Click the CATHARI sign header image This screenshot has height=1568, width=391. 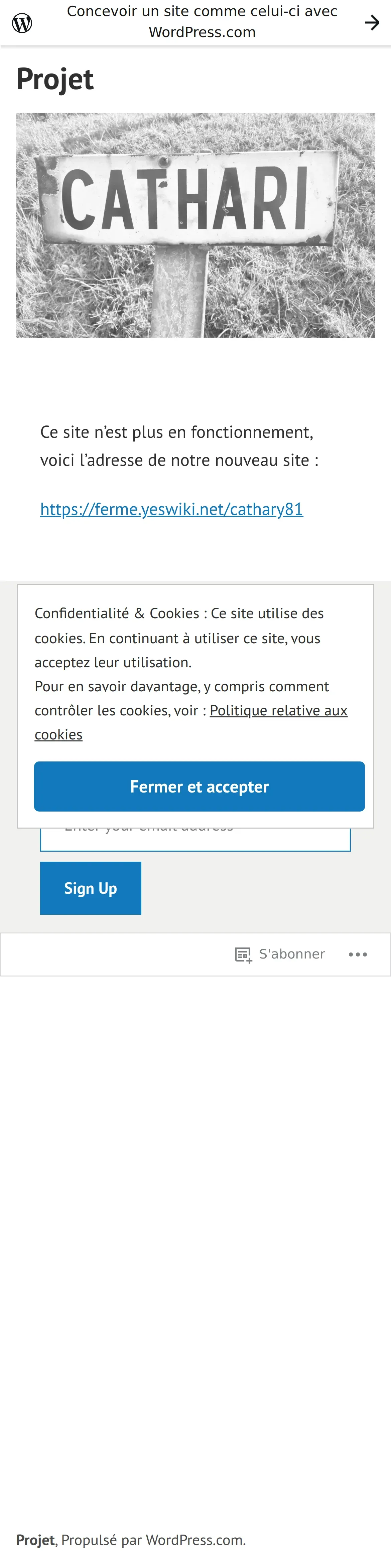point(195,225)
